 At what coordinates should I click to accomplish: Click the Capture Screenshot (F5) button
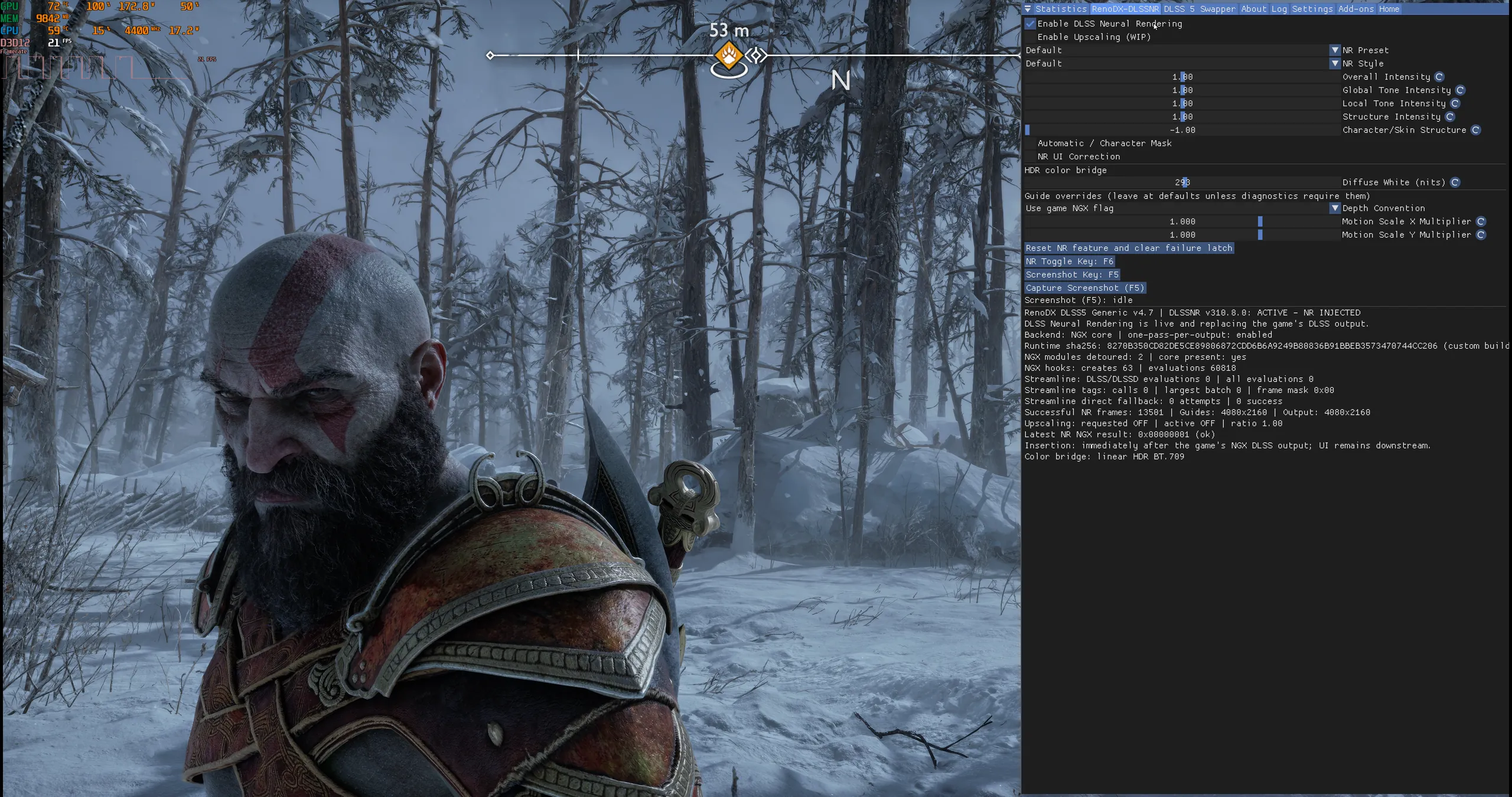point(1085,288)
